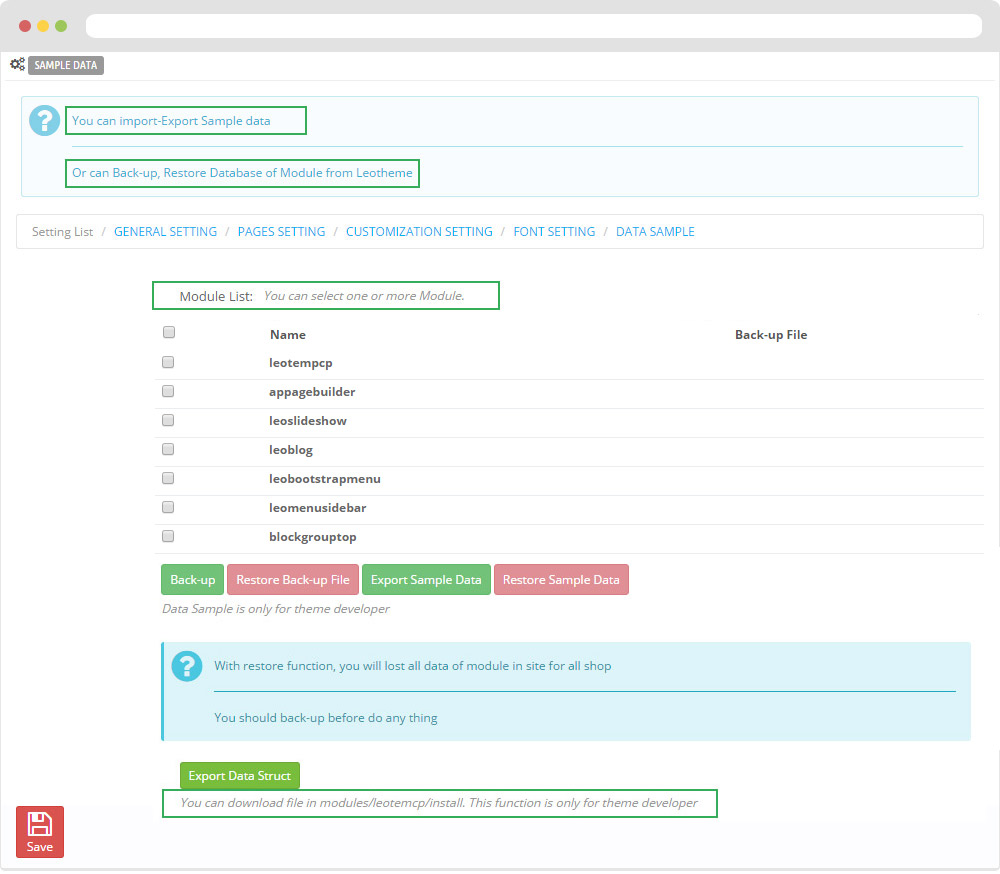The height and width of the screenshot is (874, 1000).
Task: Click 'You can download file in modules' note
Action: tap(439, 804)
